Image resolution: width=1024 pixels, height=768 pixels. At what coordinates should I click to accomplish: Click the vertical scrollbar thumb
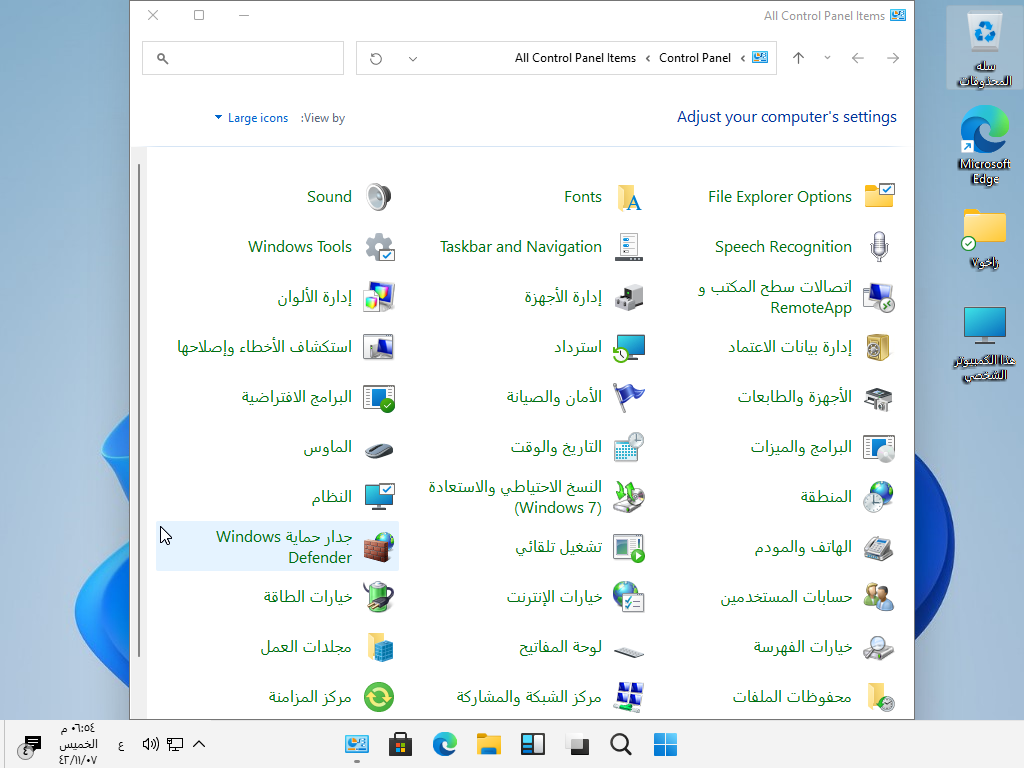139,410
